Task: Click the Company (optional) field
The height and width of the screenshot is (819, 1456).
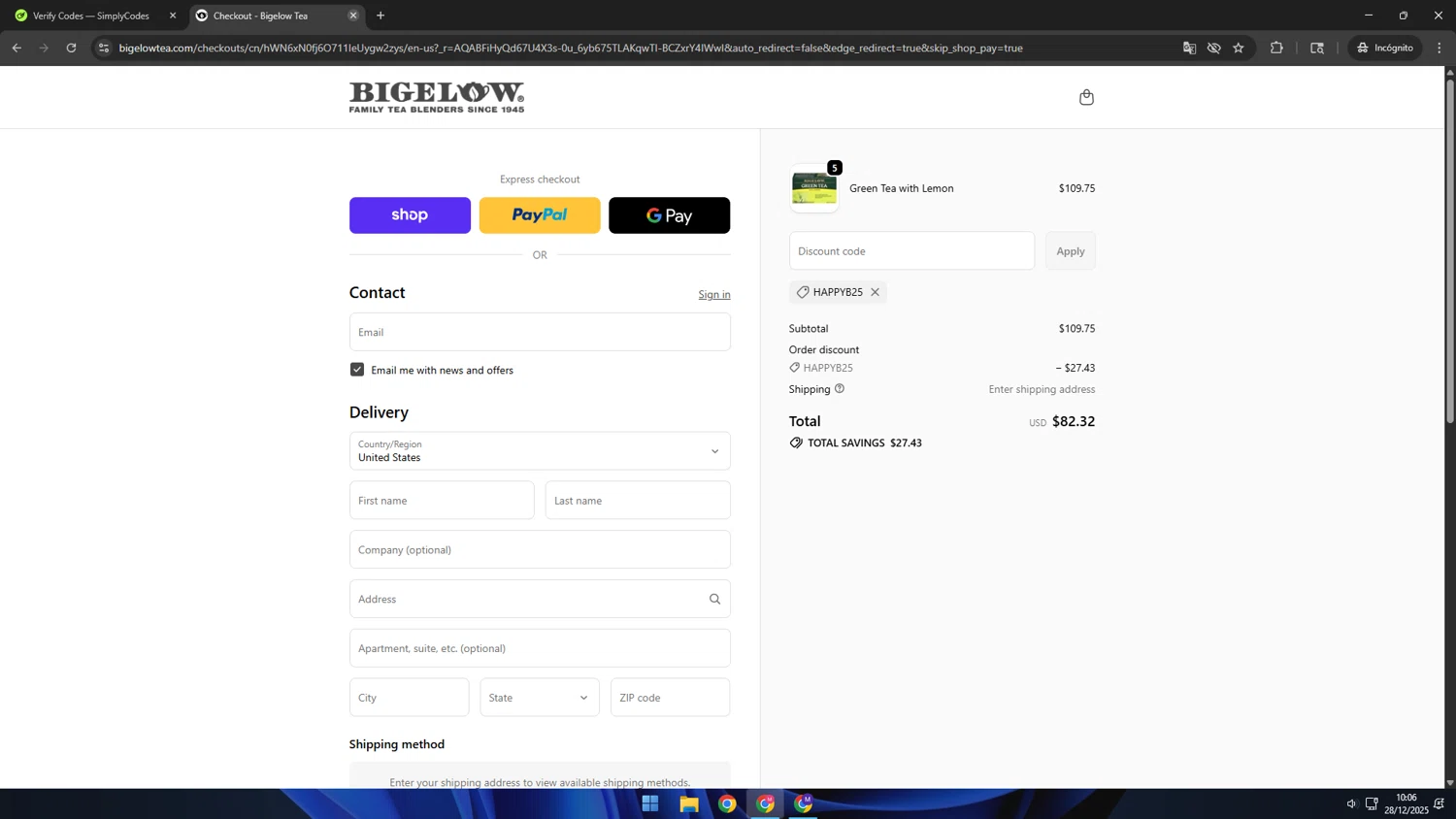Action: 540,550
